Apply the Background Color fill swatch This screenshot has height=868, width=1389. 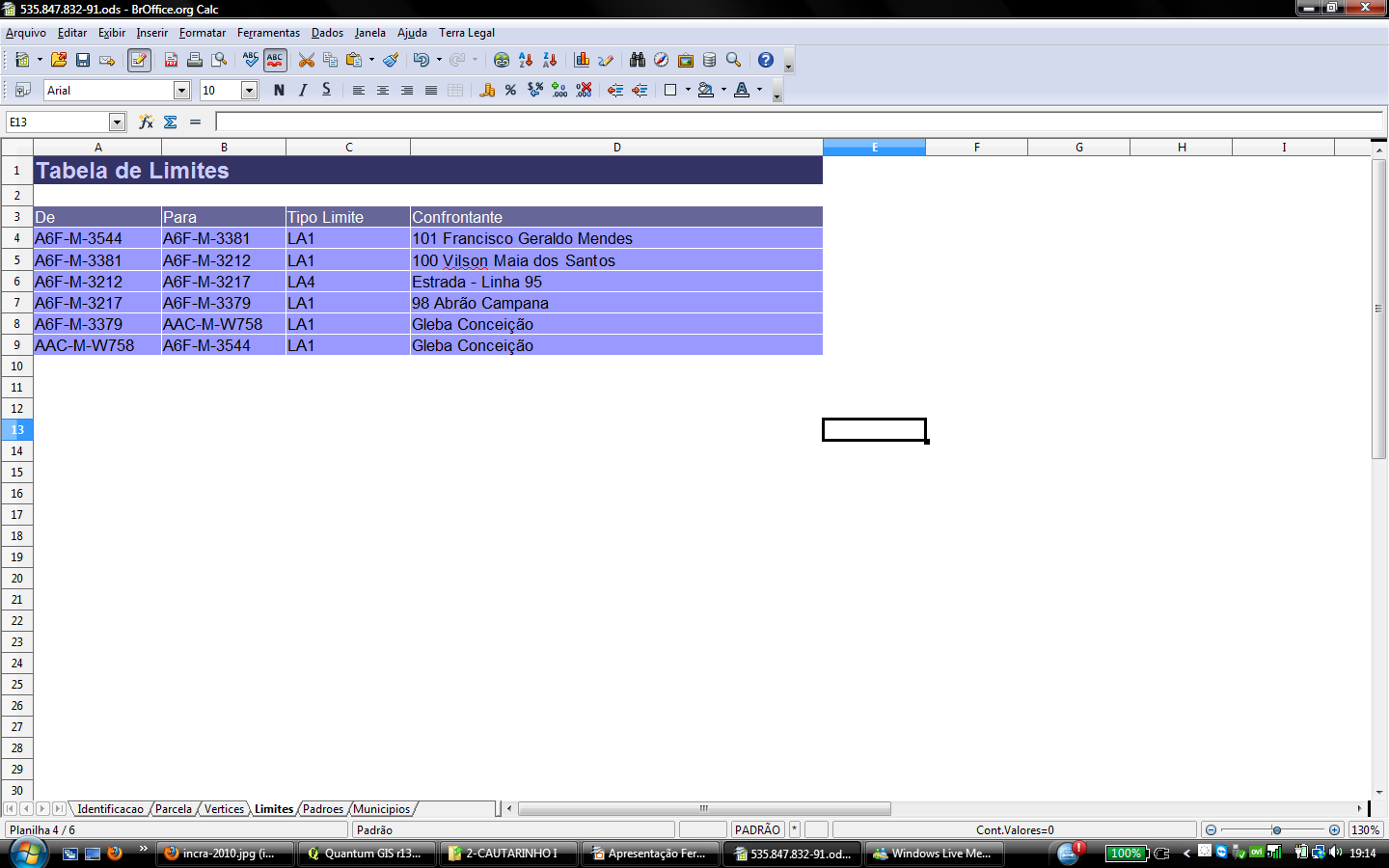(706, 90)
